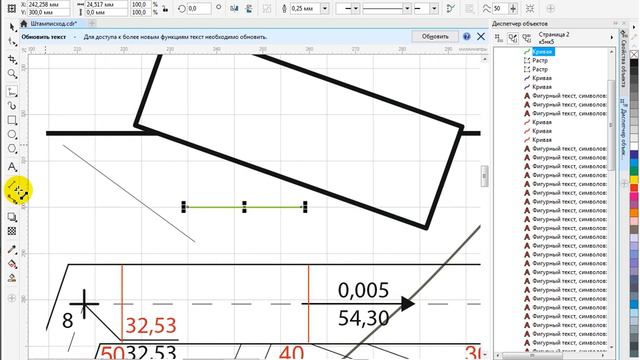Toggle the lock ratio padlock
The image size is (640, 360).
(x=165, y=8)
